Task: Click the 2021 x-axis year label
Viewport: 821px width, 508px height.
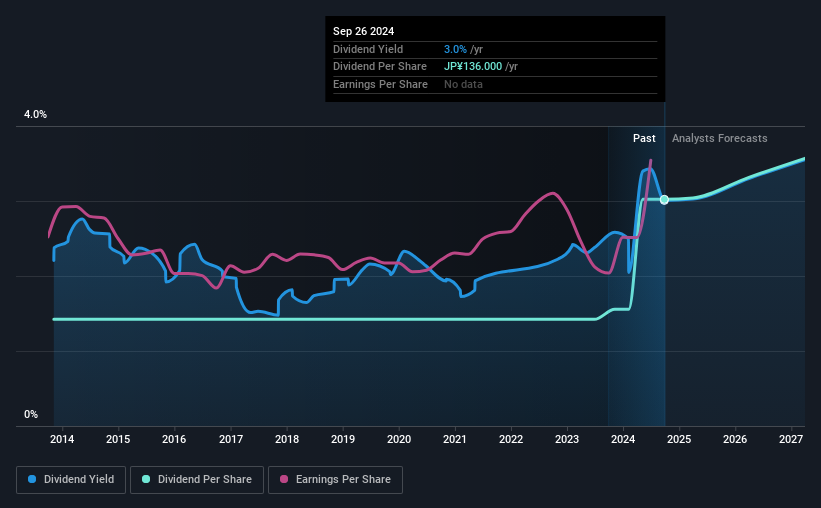Action: coord(454,439)
